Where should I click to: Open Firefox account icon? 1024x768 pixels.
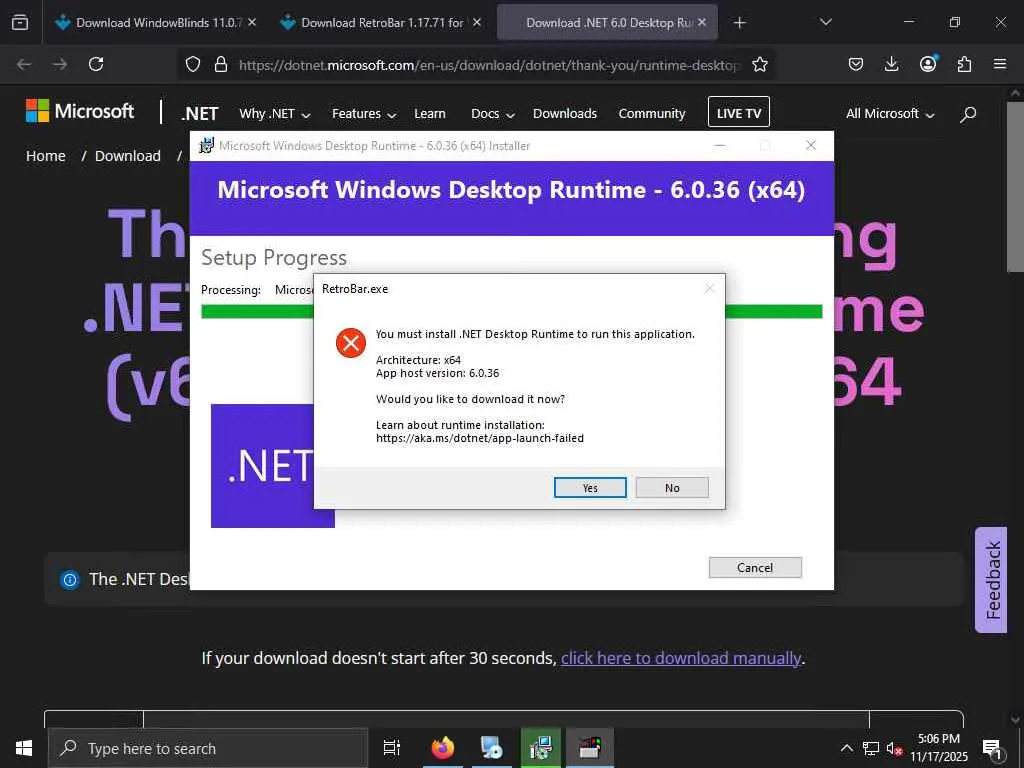click(928, 63)
